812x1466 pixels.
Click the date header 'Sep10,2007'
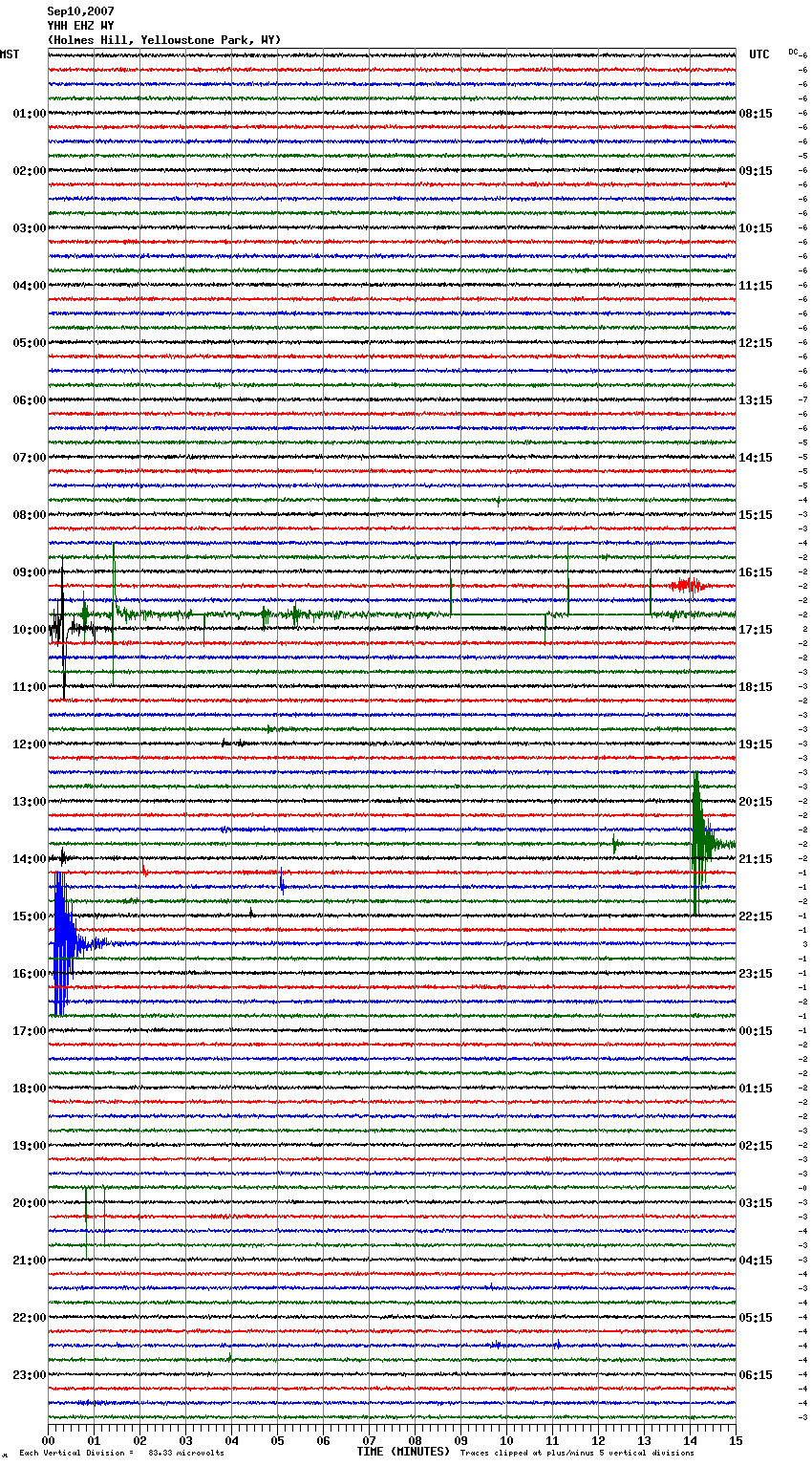[x=80, y=11]
